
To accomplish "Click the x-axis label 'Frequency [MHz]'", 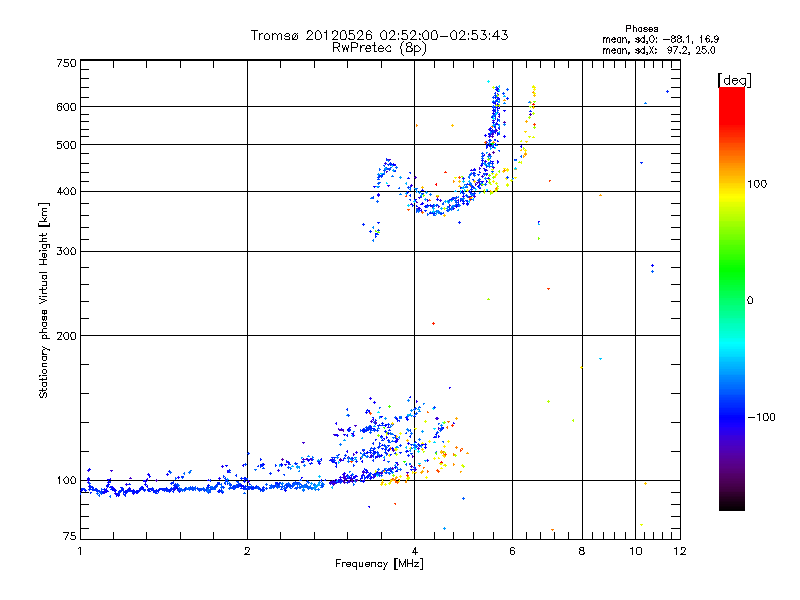I will point(379,563).
